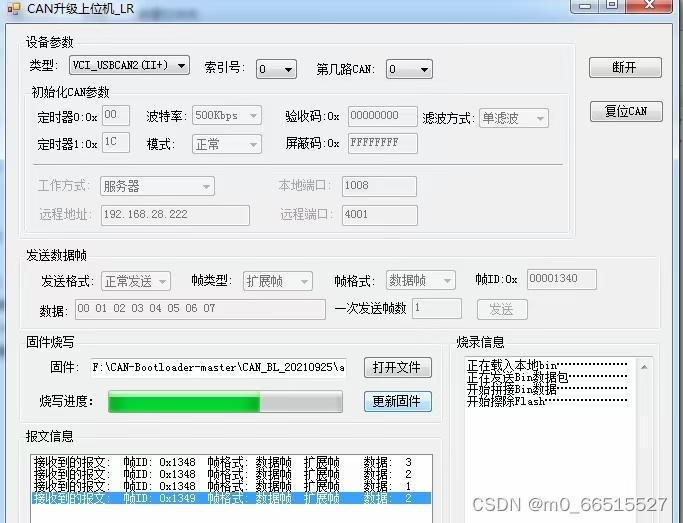This screenshot has height=523, width=683.
Task: Click the 打开文件 button
Action: (x=398, y=368)
